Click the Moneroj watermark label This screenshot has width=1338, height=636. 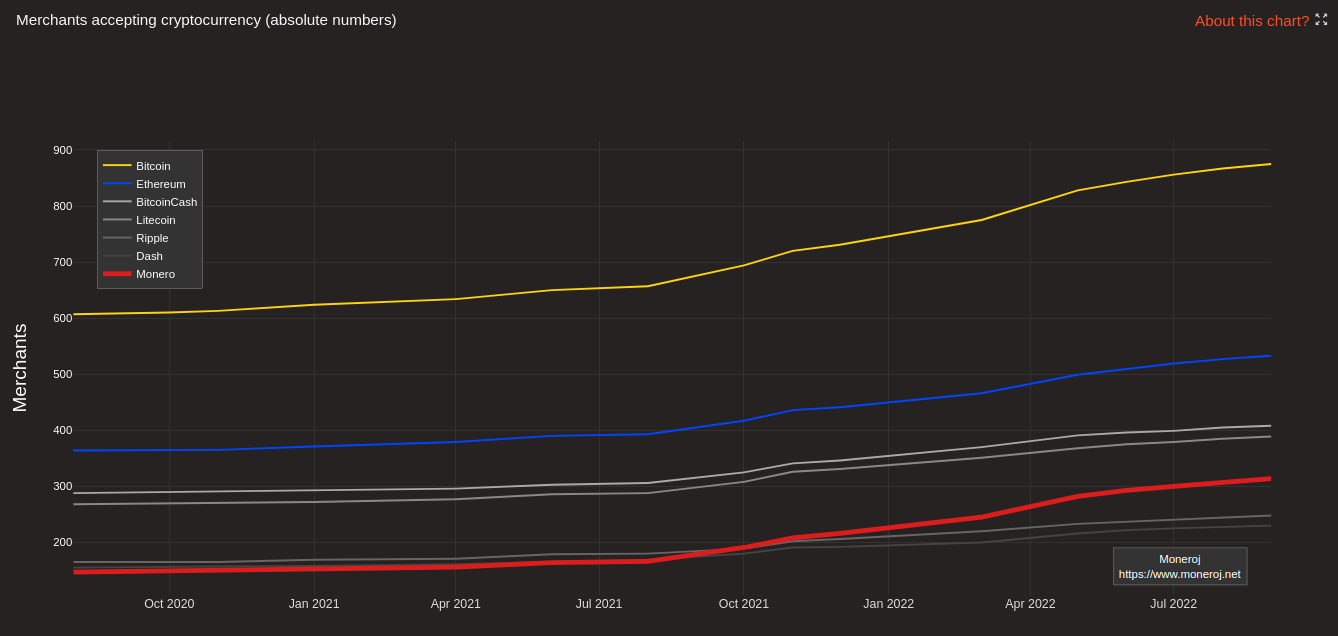(1179, 559)
